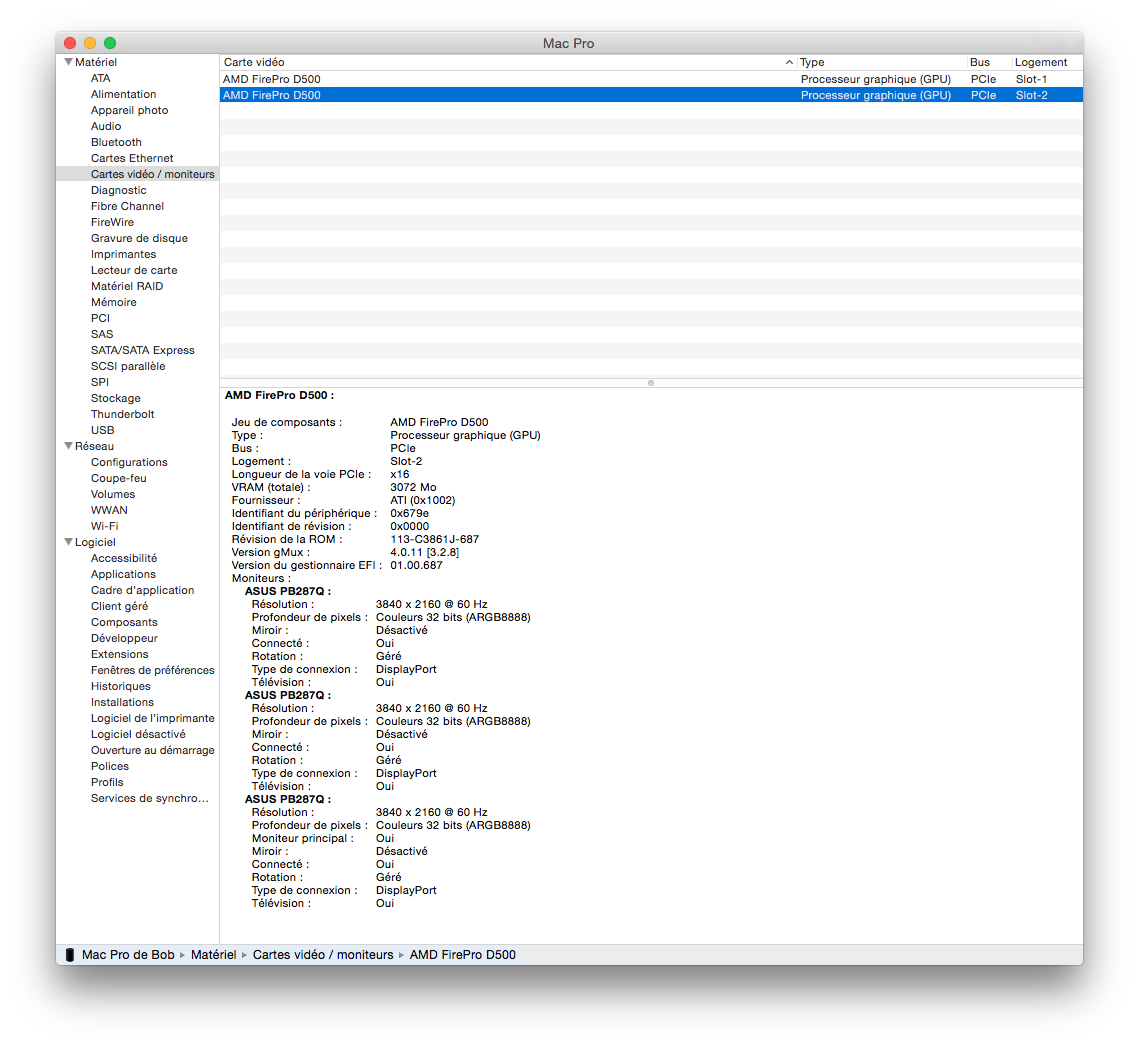Select Coupe-feu in the sidebar

pyautogui.click(x=118, y=478)
